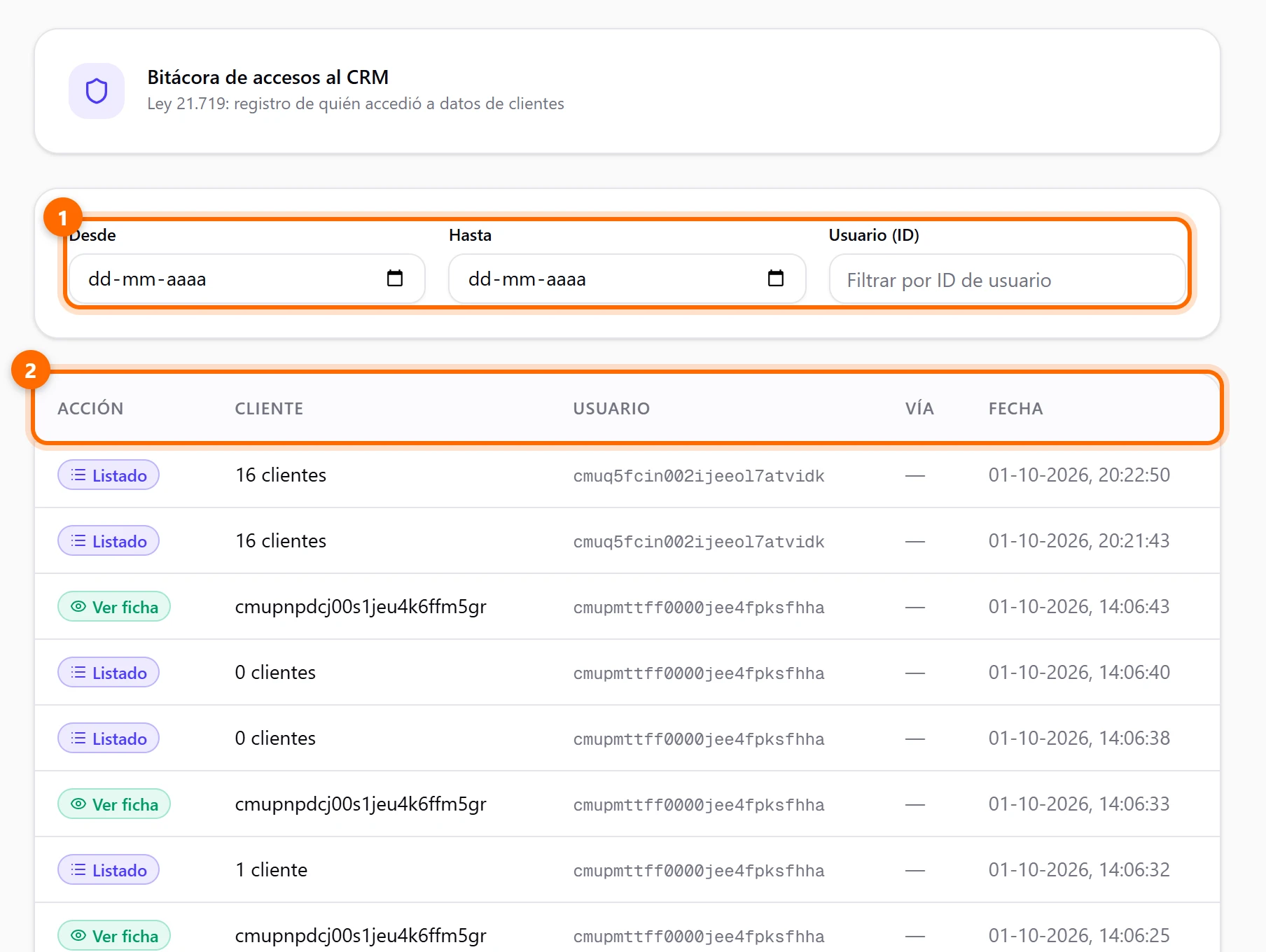Image resolution: width=1266 pixels, height=952 pixels.
Task: Click the date 01-10-2026, 20:22:50
Action: [x=1079, y=475]
